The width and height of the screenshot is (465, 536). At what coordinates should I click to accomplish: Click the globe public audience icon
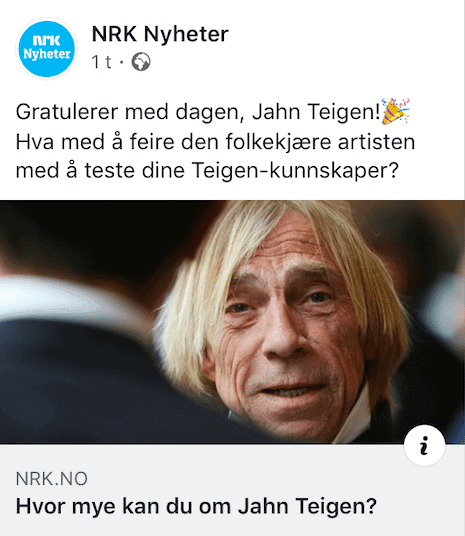(141, 62)
